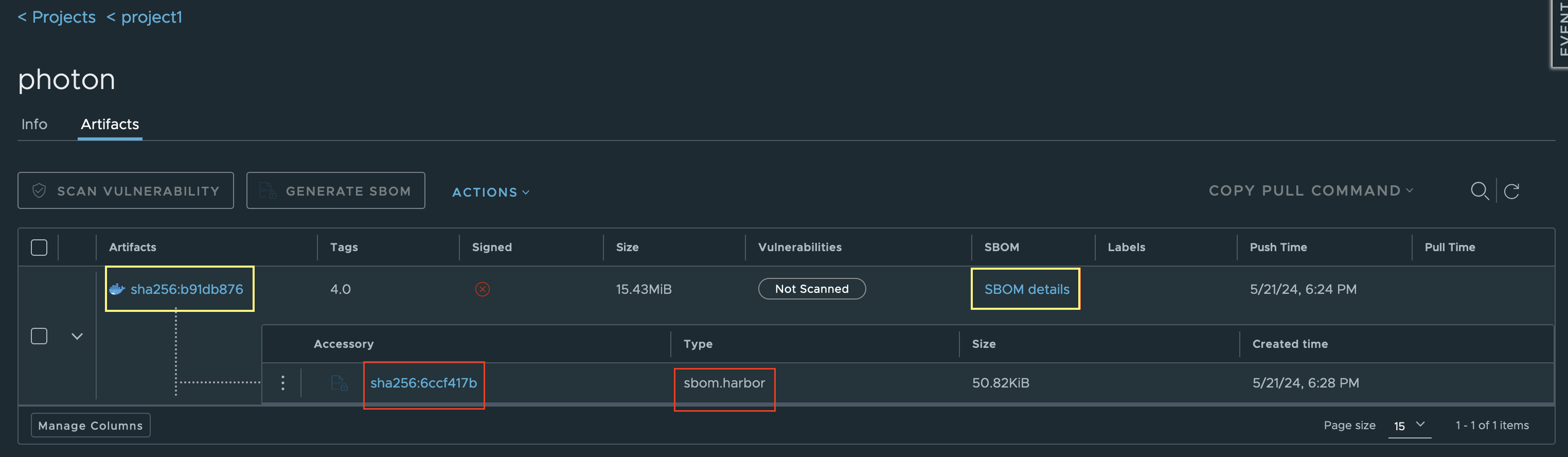
Task: Expand the Copy Pull Command dropdown
Action: [1310, 191]
